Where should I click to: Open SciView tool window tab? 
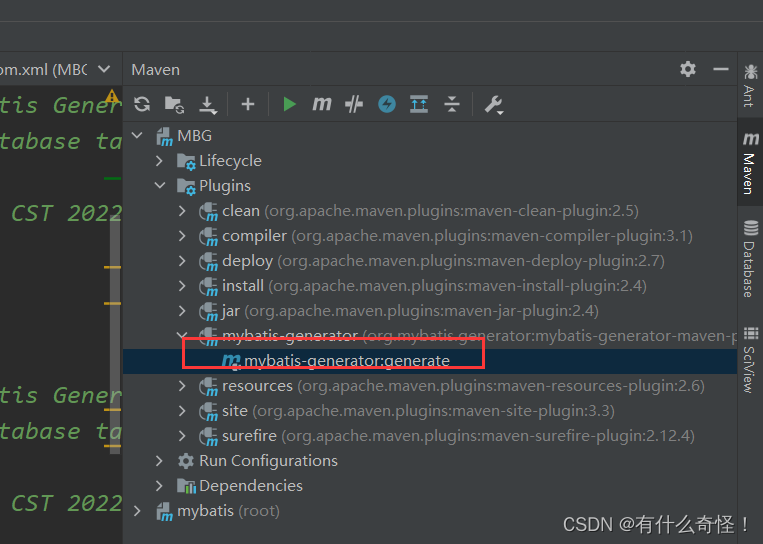pos(750,360)
